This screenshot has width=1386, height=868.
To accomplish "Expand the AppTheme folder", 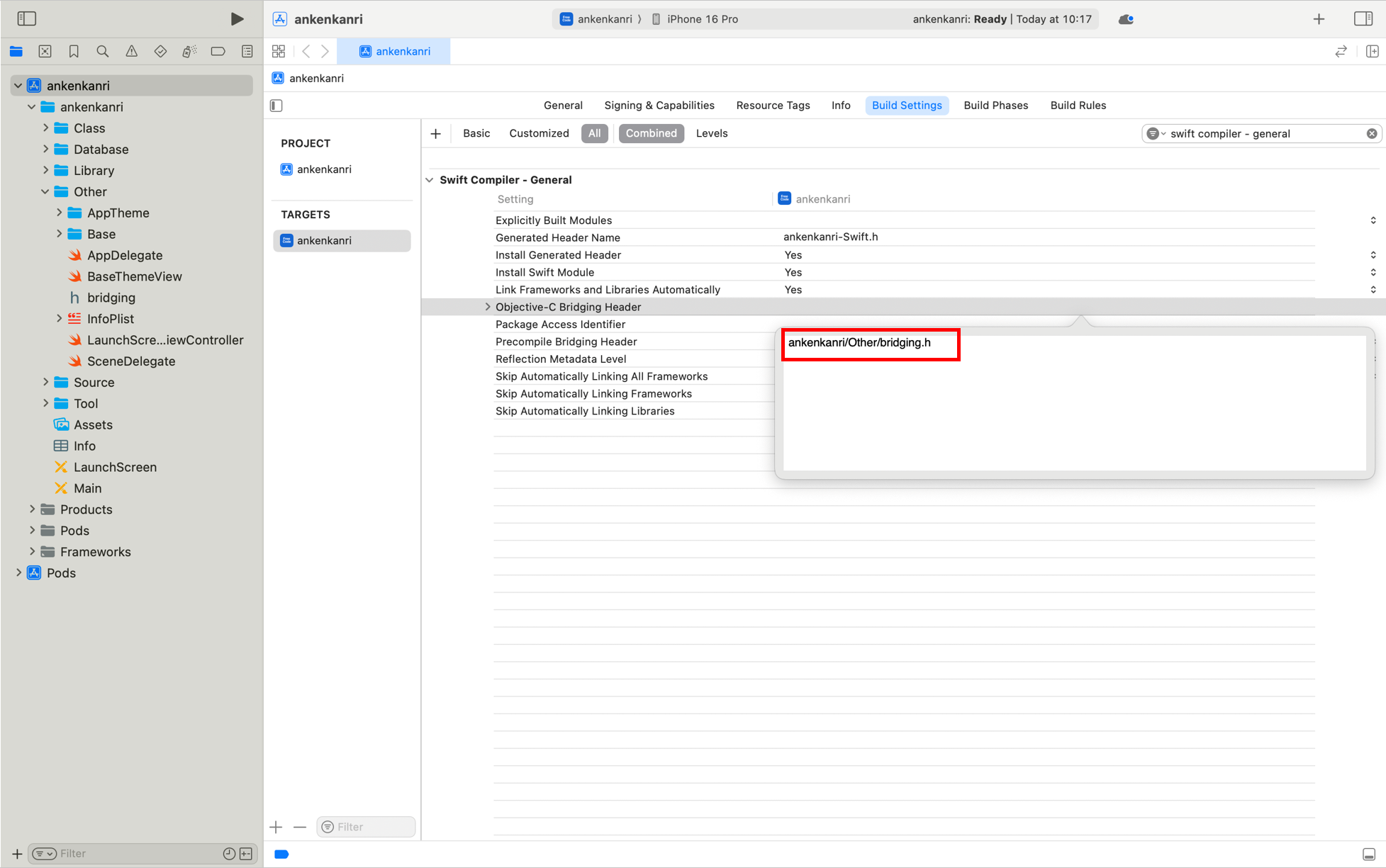I will pyautogui.click(x=59, y=213).
